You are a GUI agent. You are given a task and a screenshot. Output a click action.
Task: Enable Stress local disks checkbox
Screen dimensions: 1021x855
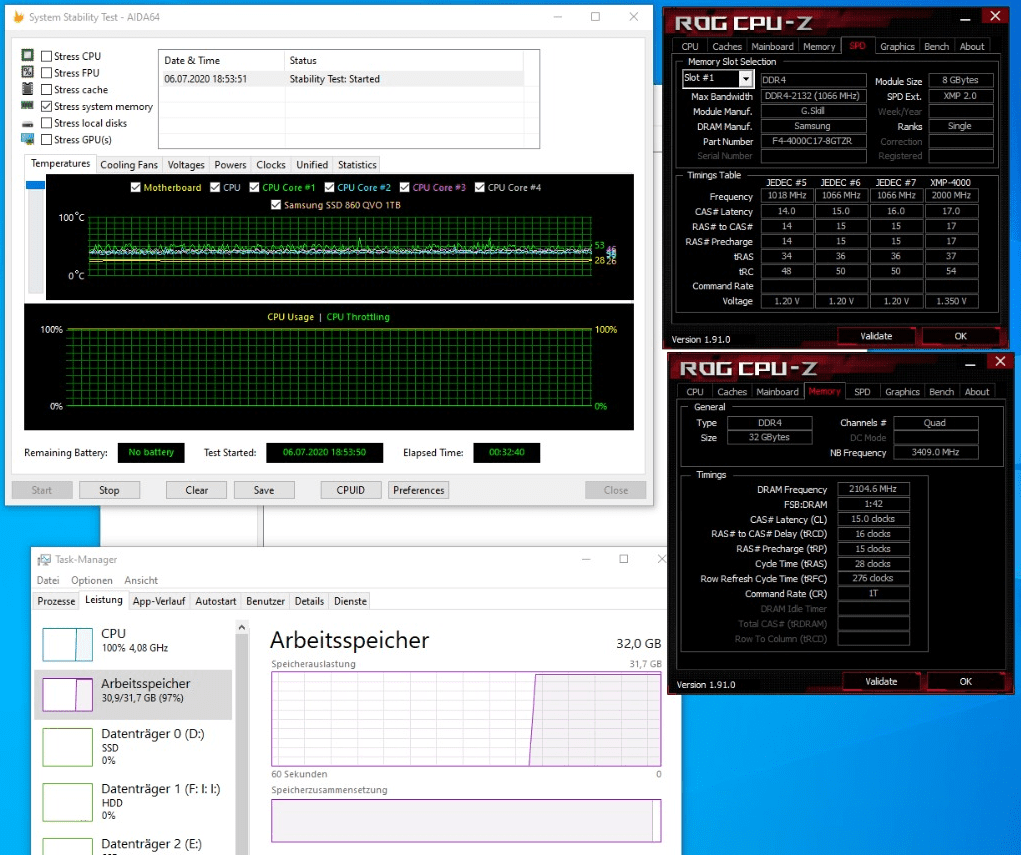point(46,122)
